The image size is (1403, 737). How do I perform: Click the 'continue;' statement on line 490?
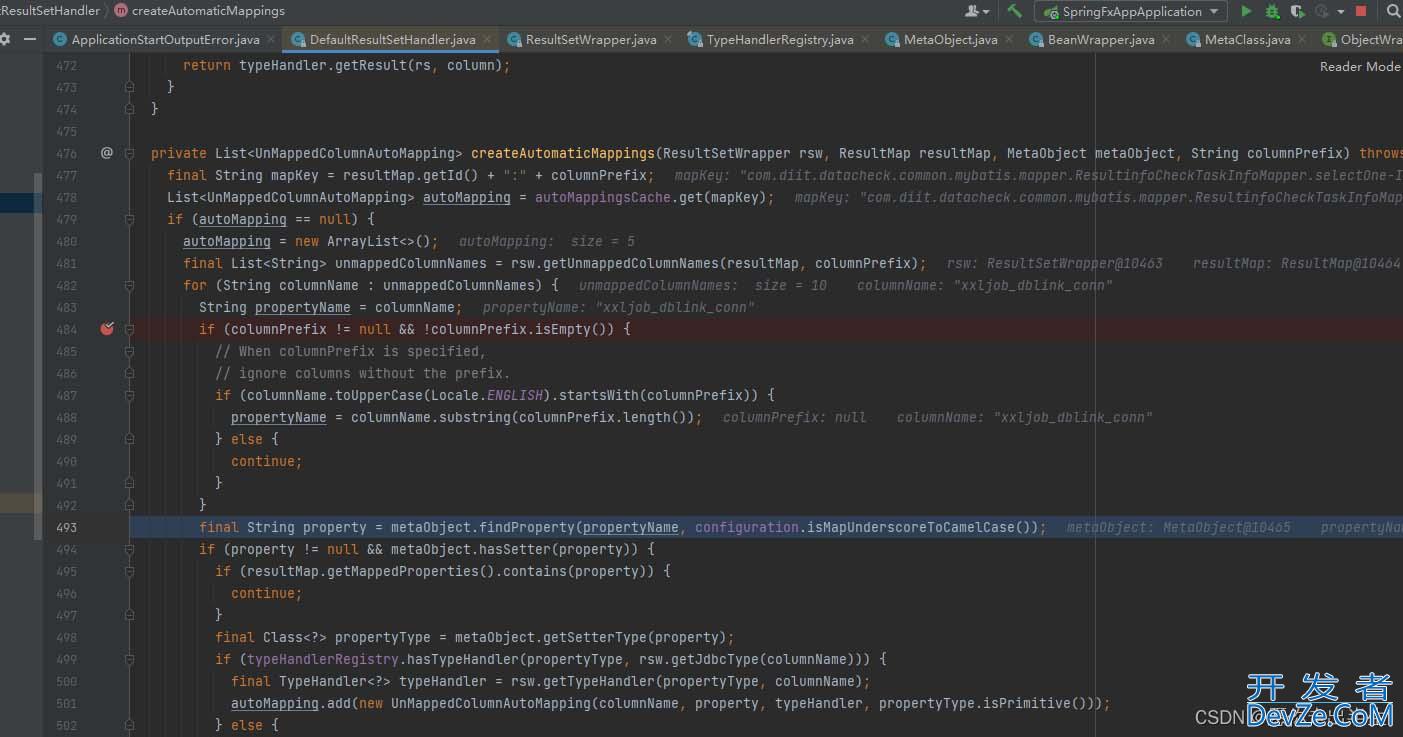[x=266, y=461]
